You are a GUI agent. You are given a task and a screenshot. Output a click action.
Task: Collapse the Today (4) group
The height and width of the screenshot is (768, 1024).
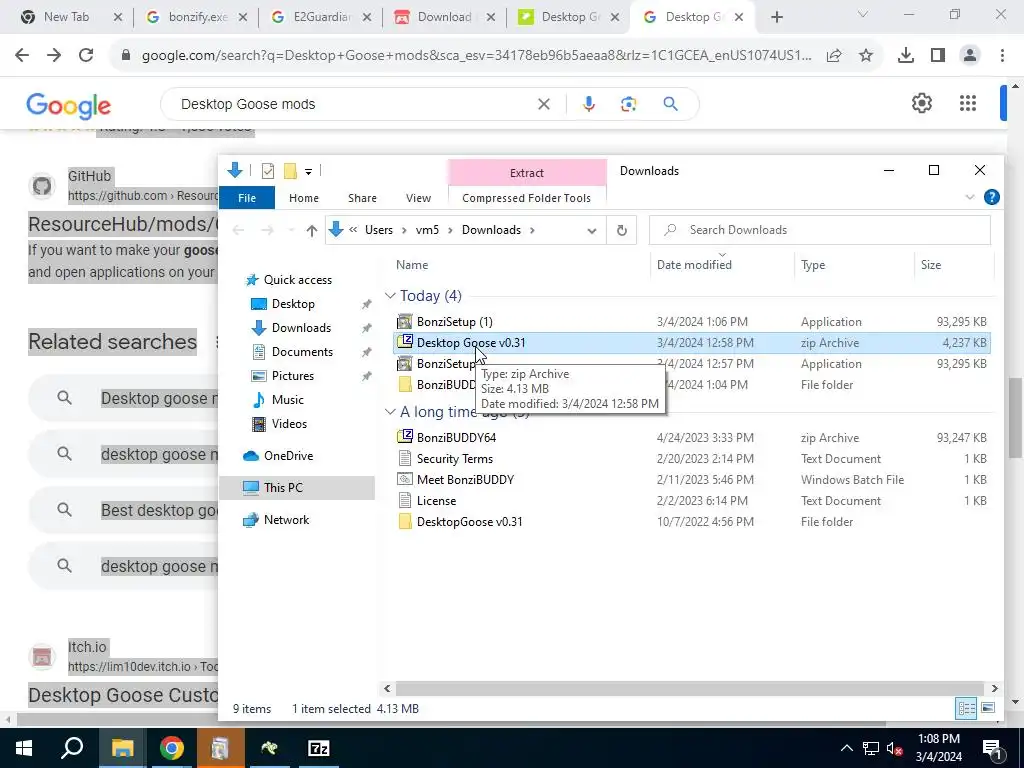390,296
